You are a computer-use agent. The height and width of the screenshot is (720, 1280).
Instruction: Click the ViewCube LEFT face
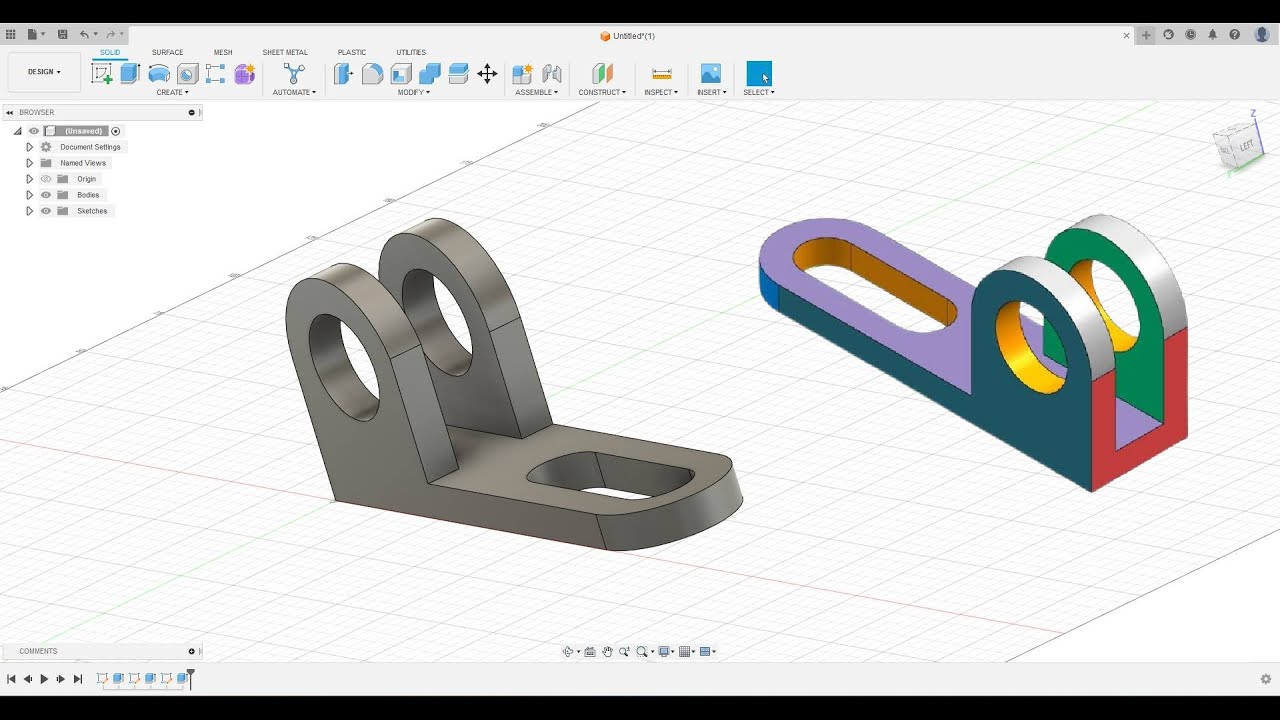click(x=1246, y=146)
